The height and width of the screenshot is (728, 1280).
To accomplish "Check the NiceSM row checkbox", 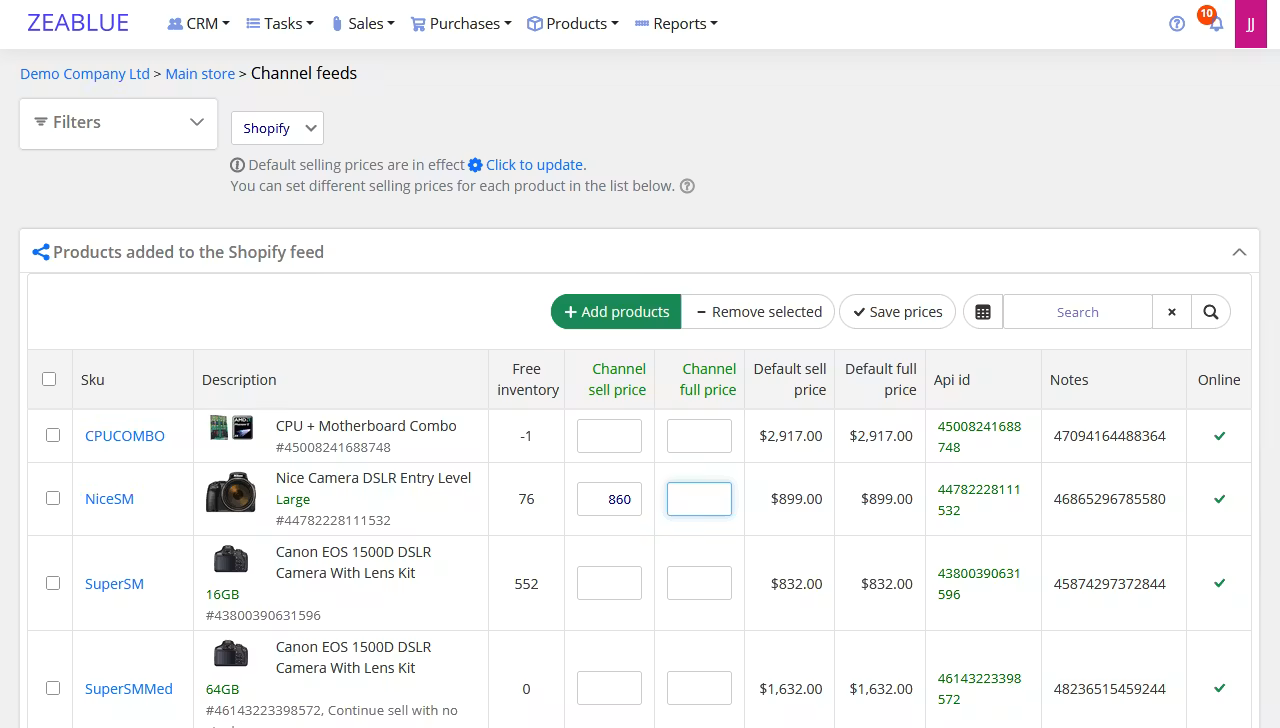I will (53, 498).
